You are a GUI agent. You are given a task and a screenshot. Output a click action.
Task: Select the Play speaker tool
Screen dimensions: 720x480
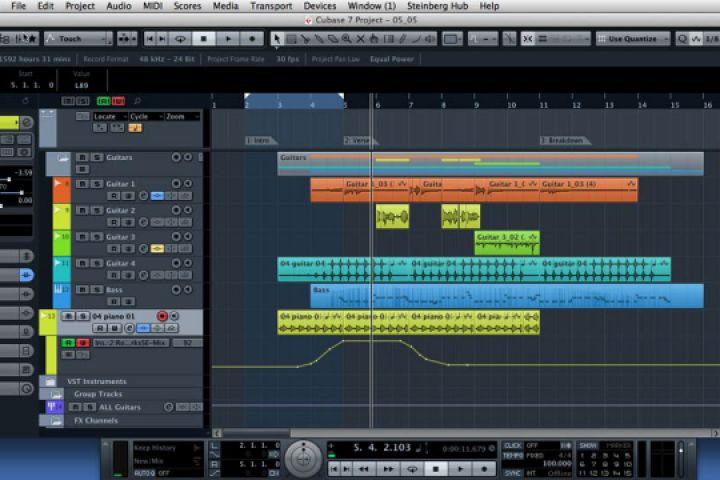click(x=430, y=39)
